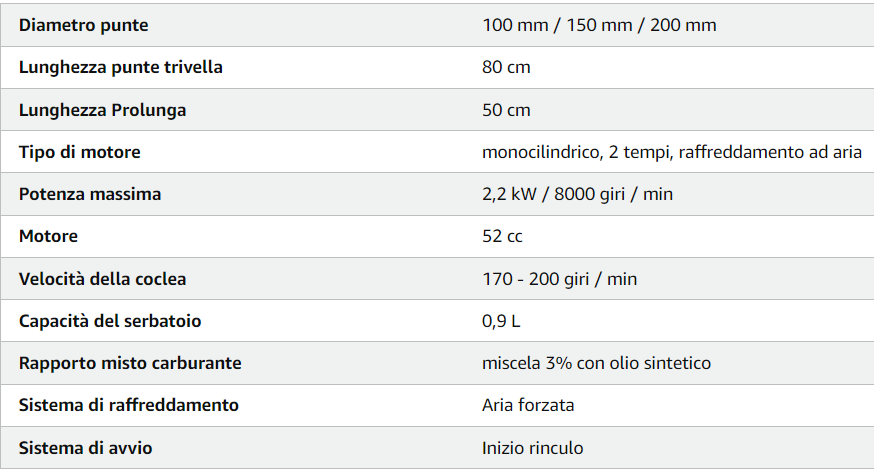Select the "0,9 L" tank capacity value
Viewport: 874px width, 470px height.
click(501, 321)
